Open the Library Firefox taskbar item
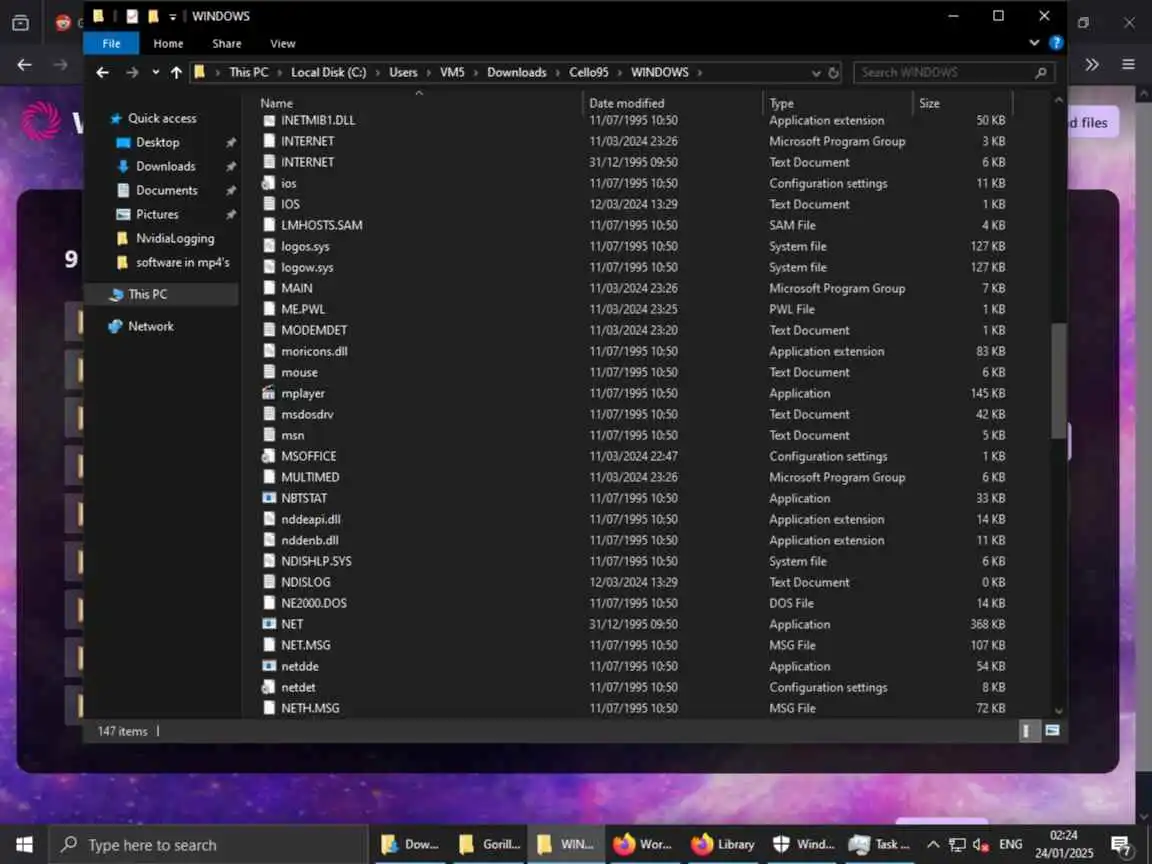 723,845
